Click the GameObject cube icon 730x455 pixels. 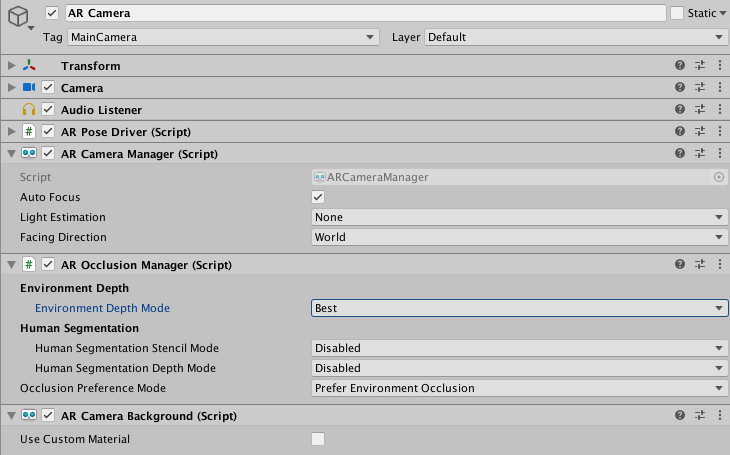(20, 17)
